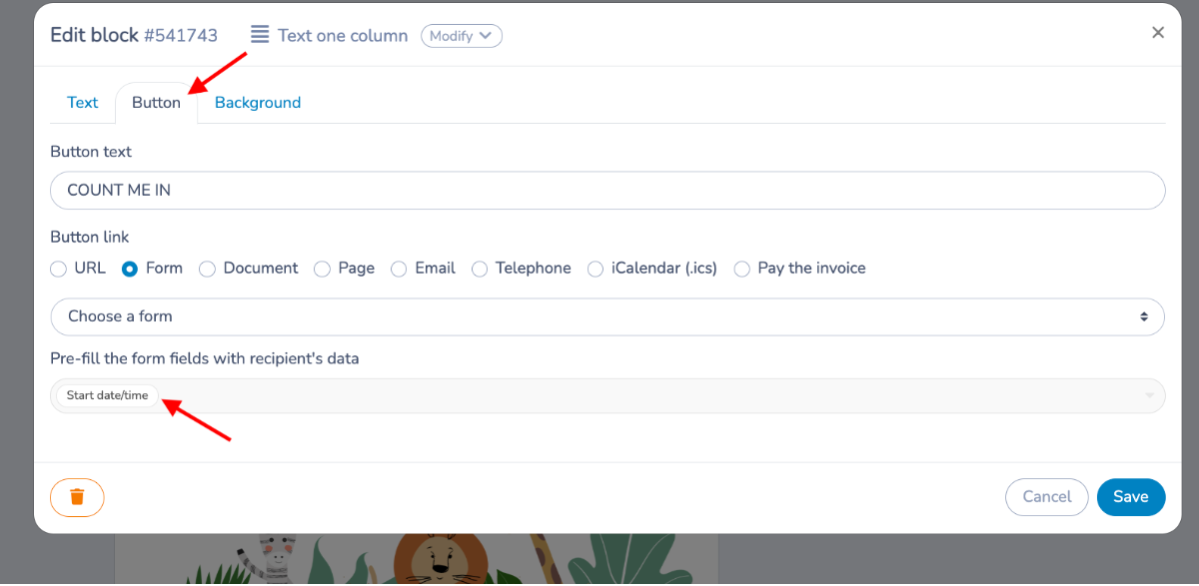Click the Button text input field
This screenshot has height=586, width=1199.
point(608,190)
